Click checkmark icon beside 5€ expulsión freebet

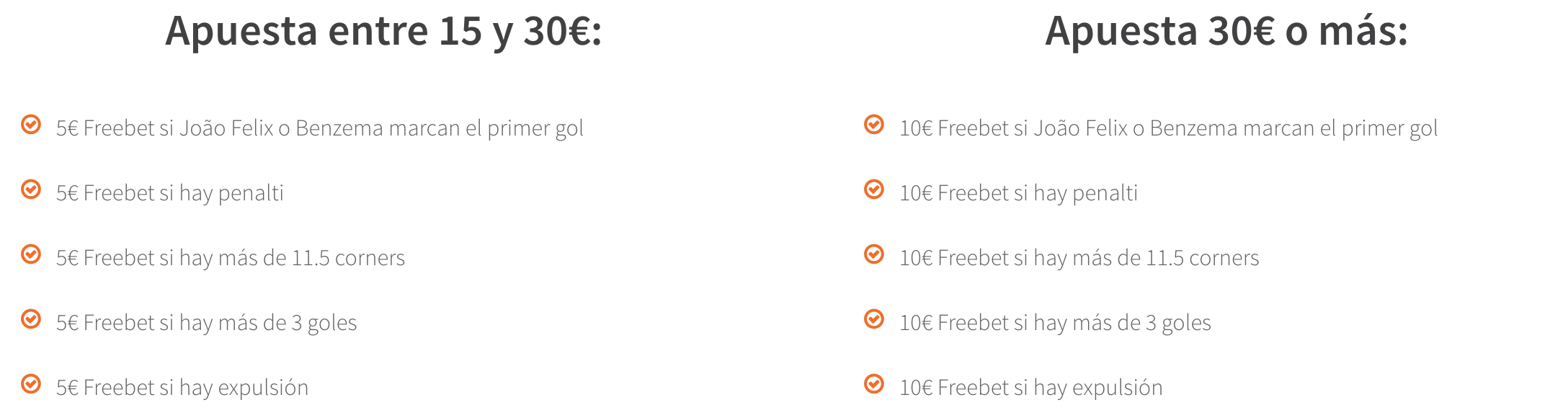click(x=31, y=384)
